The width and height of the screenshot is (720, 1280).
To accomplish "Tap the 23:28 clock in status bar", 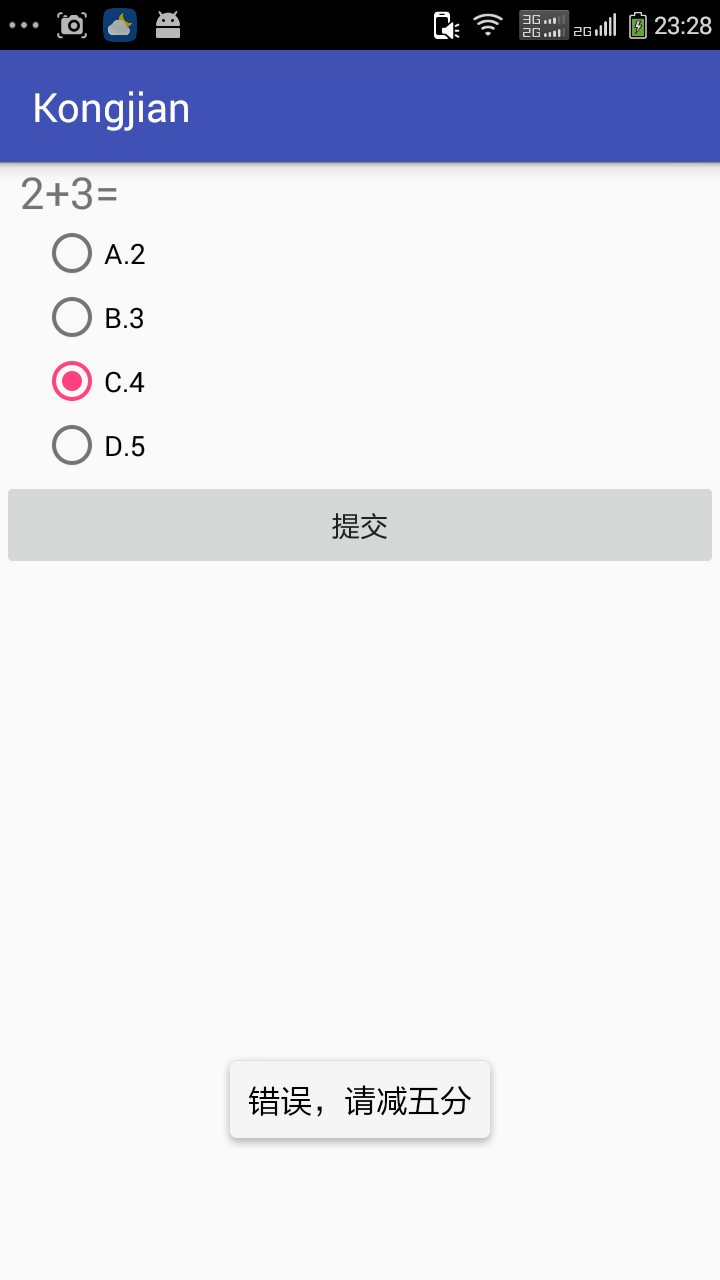I will click(683, 25).
